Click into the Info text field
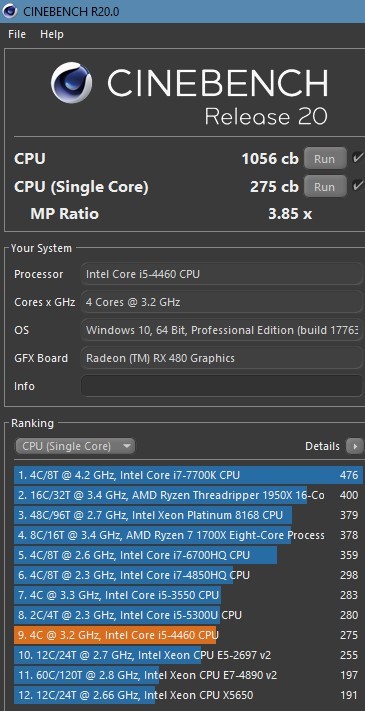 [222, 386]
